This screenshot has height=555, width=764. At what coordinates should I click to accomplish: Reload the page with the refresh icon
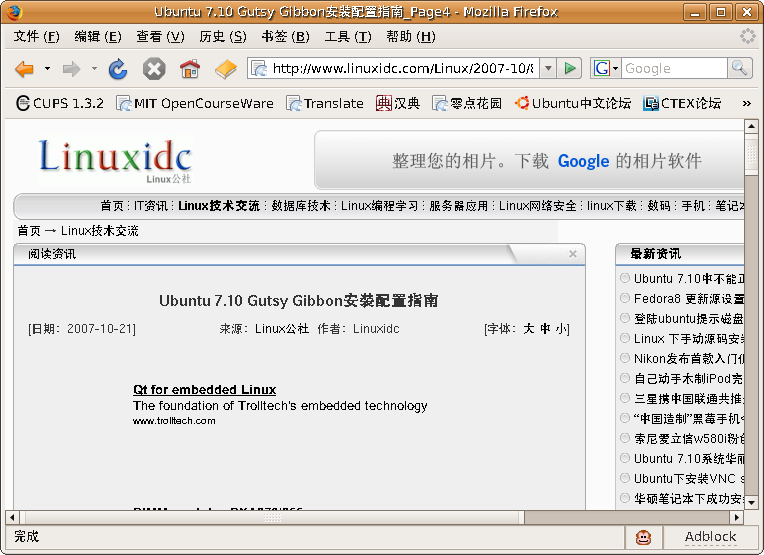tap(118, 69)
